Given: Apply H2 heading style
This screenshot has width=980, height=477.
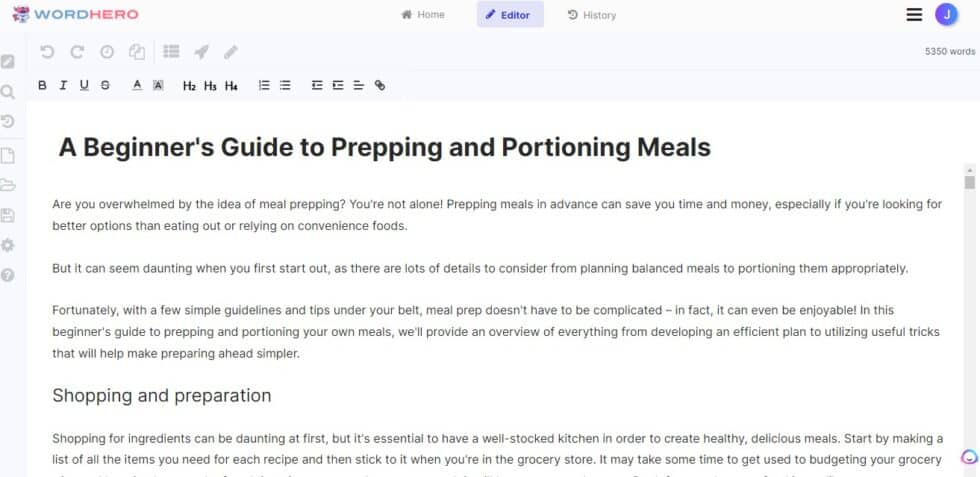Looking at the screenshot, I should pyautogui.click(x=189, y=86).
